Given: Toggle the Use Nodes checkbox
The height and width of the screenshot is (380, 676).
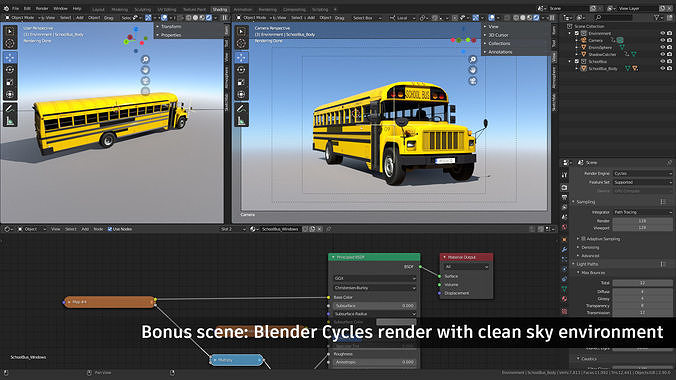Looking at the screenshot, I should tap(110, 229).
